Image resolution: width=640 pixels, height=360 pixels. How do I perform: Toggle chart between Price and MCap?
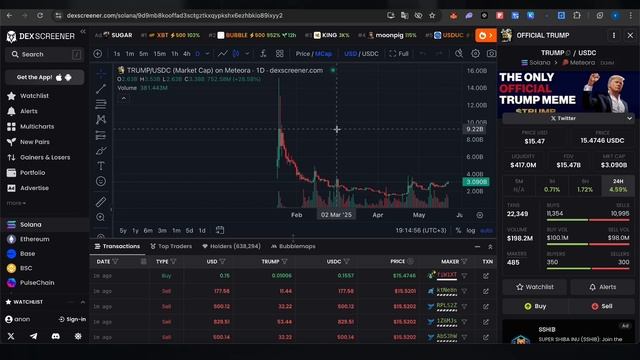[x=313, y=53]
